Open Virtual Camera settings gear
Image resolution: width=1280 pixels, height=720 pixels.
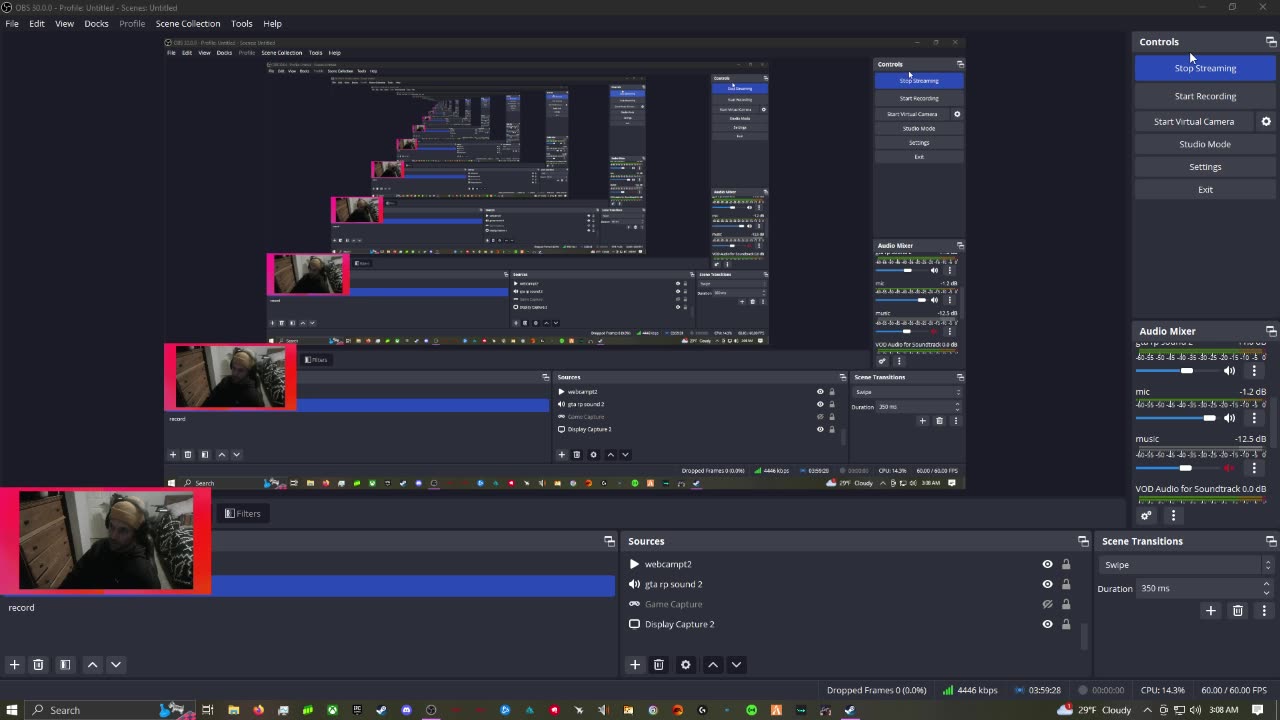click(x=1266, y=122)
